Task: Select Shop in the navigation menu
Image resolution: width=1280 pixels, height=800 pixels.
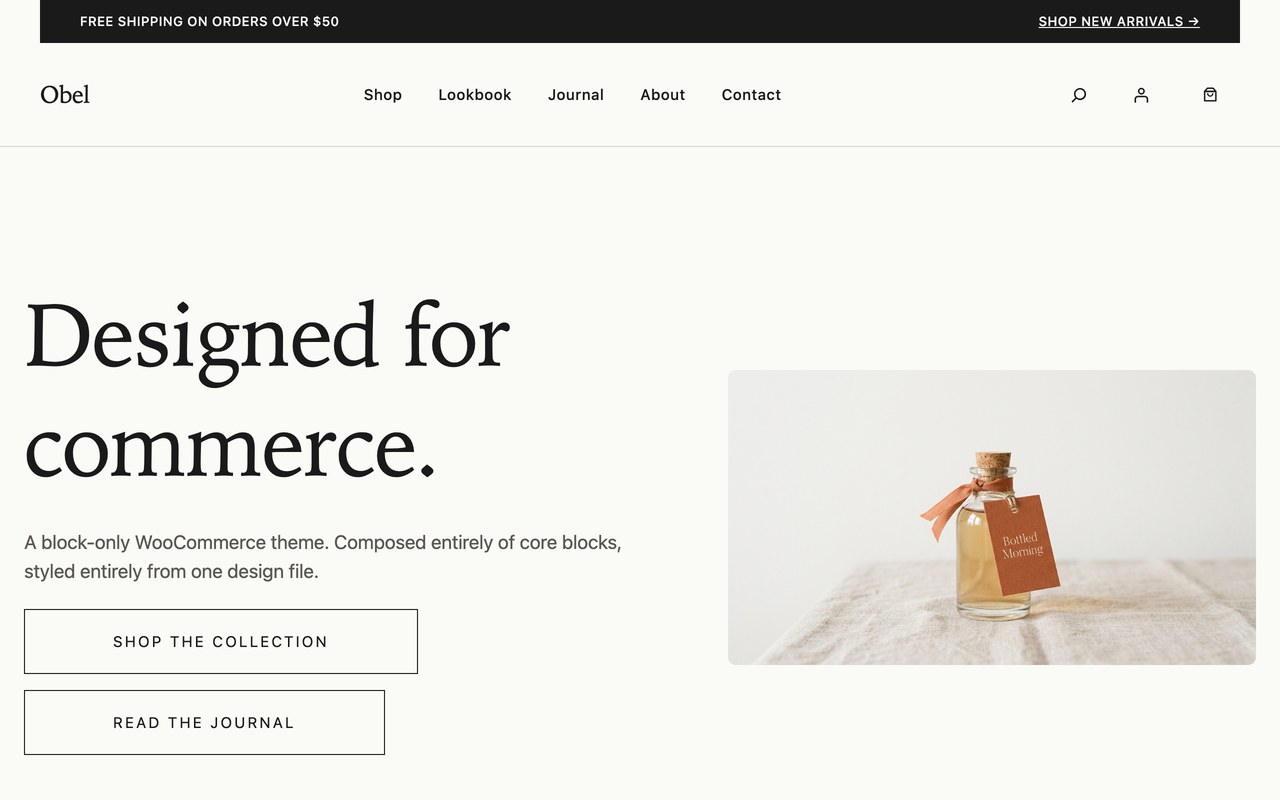Action: [x=383, y=95]
